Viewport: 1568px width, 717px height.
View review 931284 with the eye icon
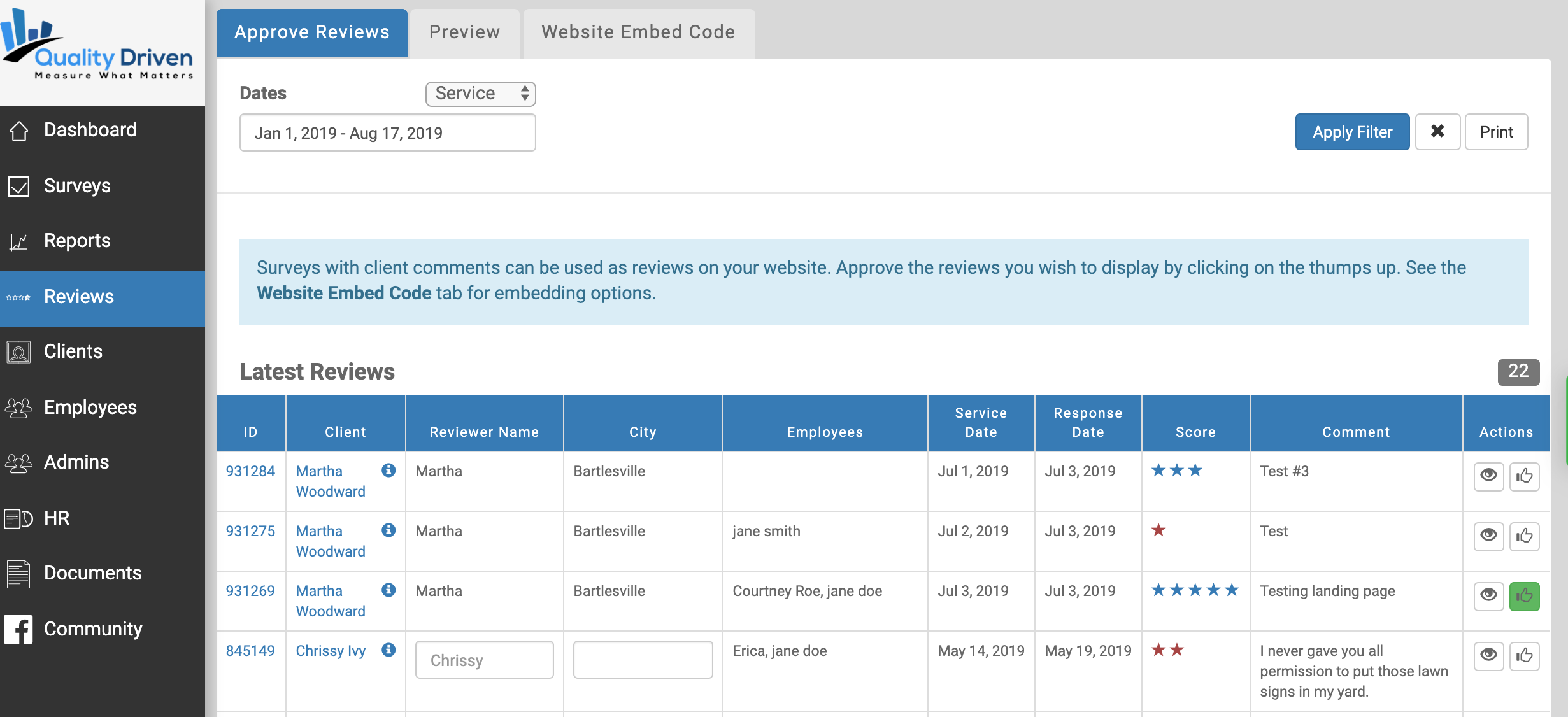(1488, 476)
